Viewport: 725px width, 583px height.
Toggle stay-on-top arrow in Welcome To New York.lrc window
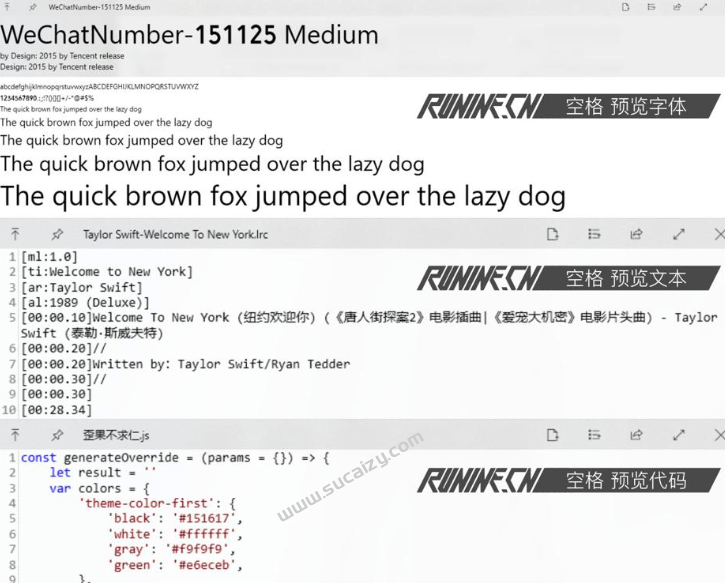pyautogui.click(x=15, y=234)
